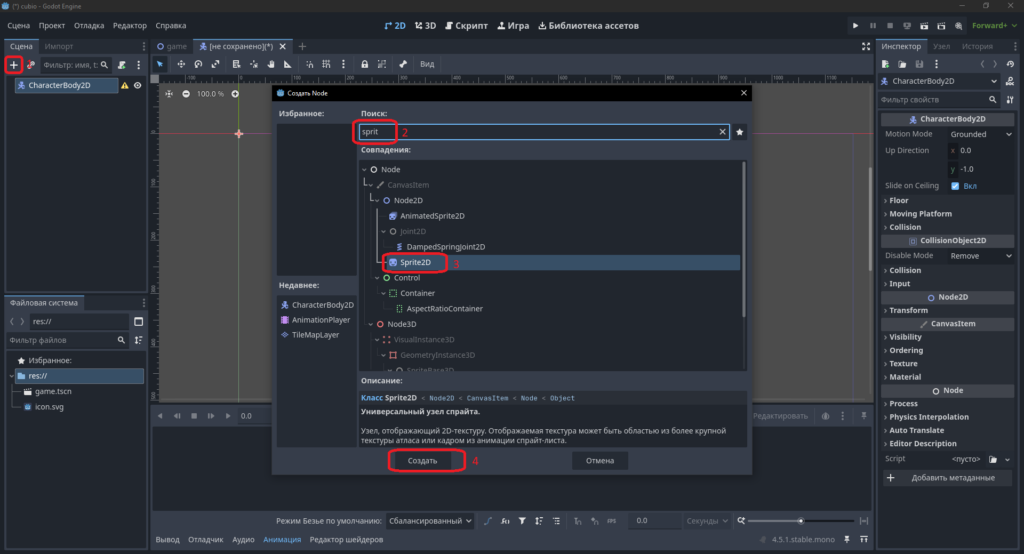Activate the Ruler measuring tool

(x=287, y=64)
